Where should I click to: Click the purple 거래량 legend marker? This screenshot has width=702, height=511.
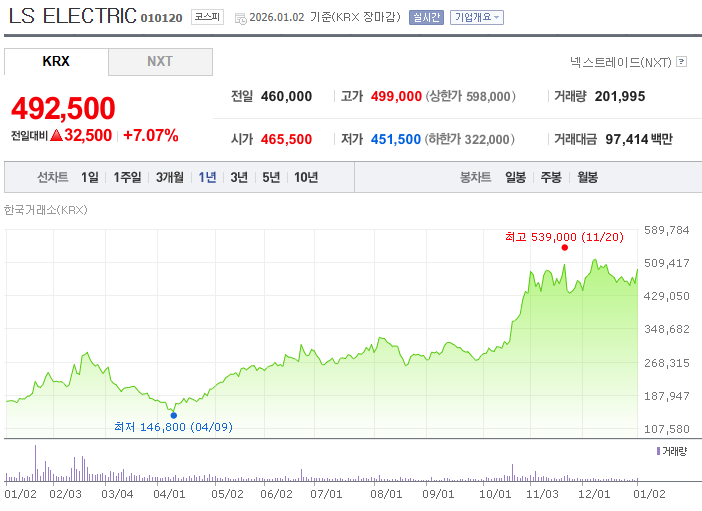tap(658, 451)
